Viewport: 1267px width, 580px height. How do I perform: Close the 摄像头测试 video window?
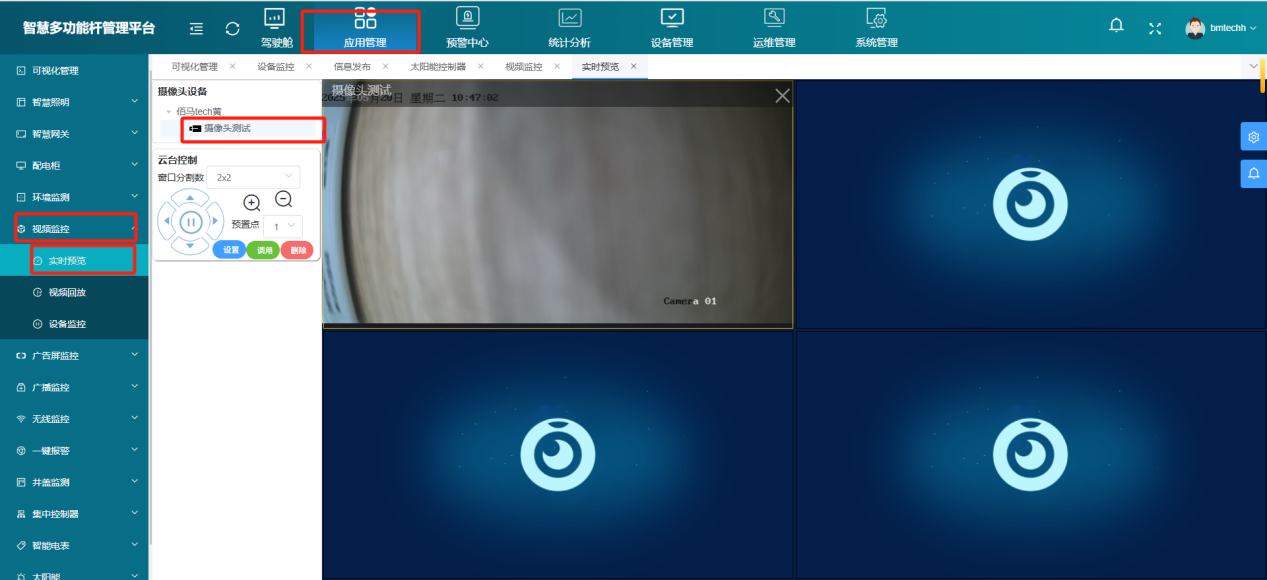tap(782, 96)
